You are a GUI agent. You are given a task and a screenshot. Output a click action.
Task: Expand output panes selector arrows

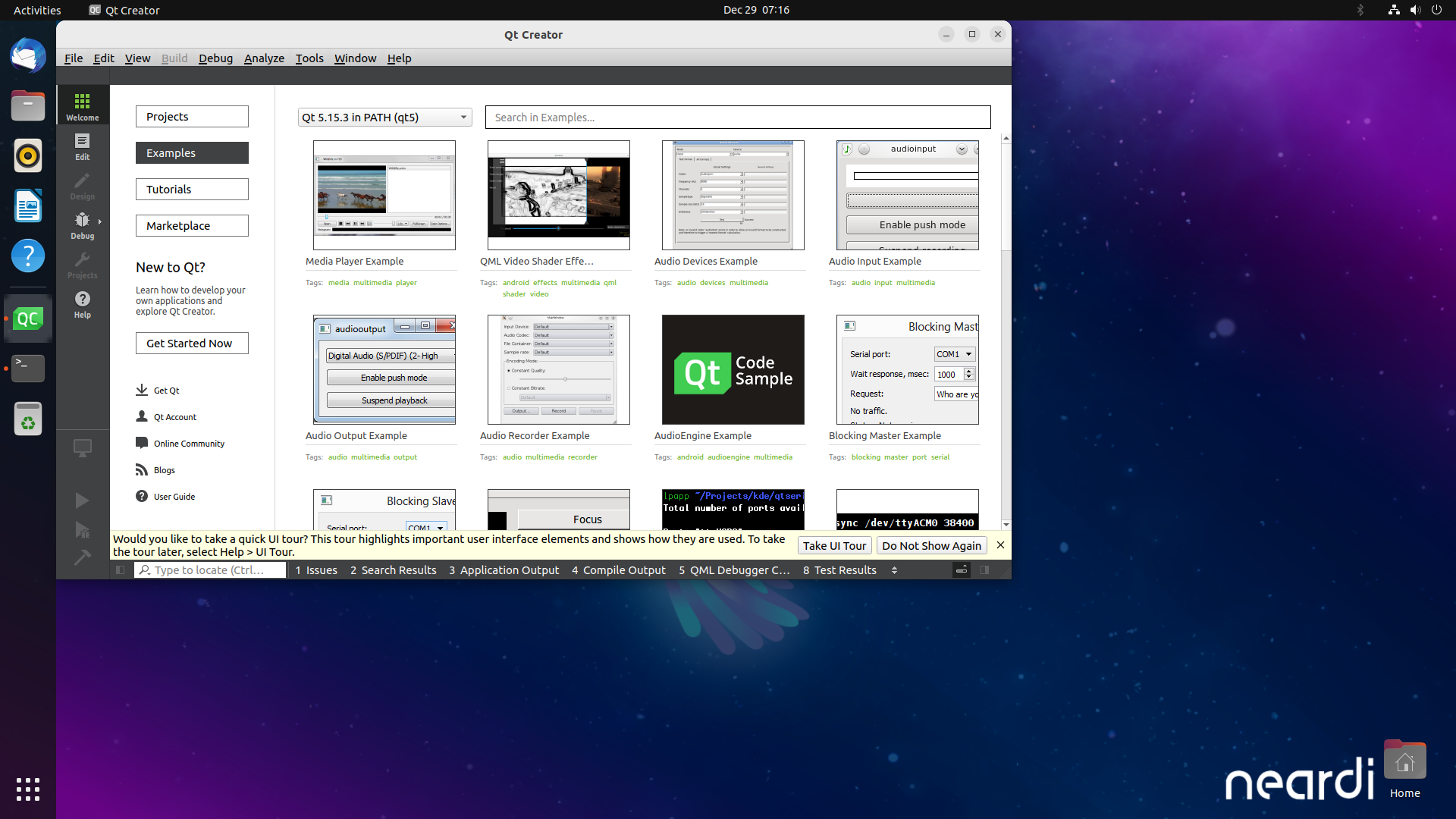click(x=894, y=570)
